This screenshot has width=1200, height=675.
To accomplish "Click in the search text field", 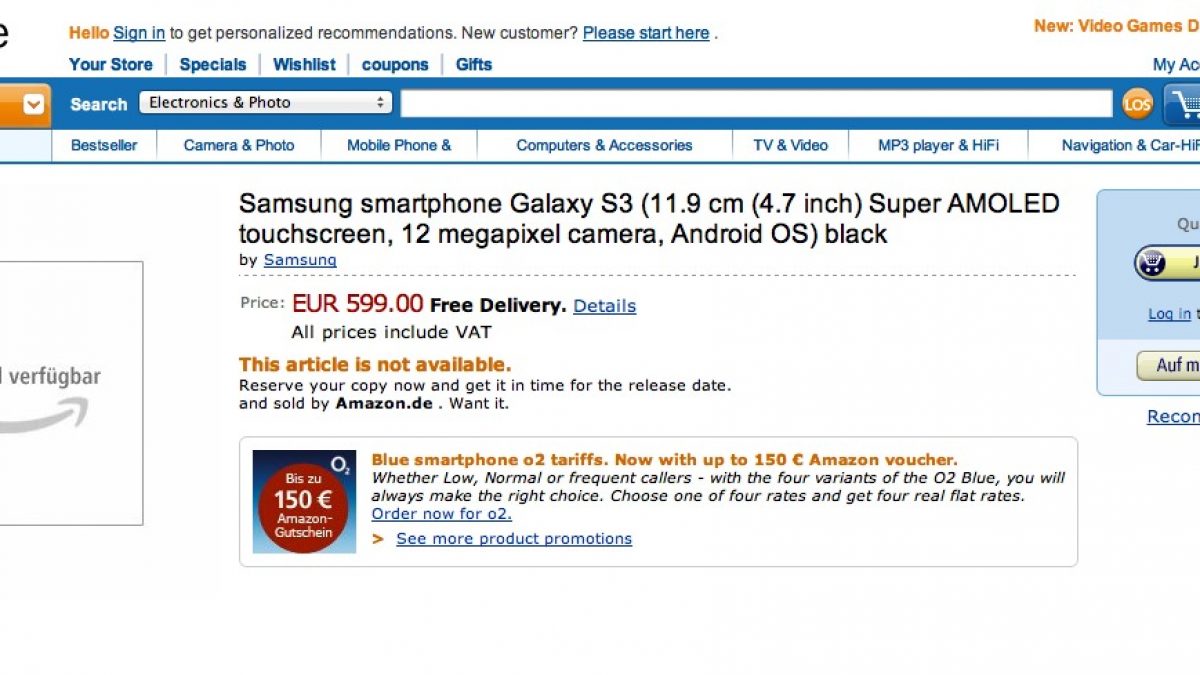I will point(756,104).
